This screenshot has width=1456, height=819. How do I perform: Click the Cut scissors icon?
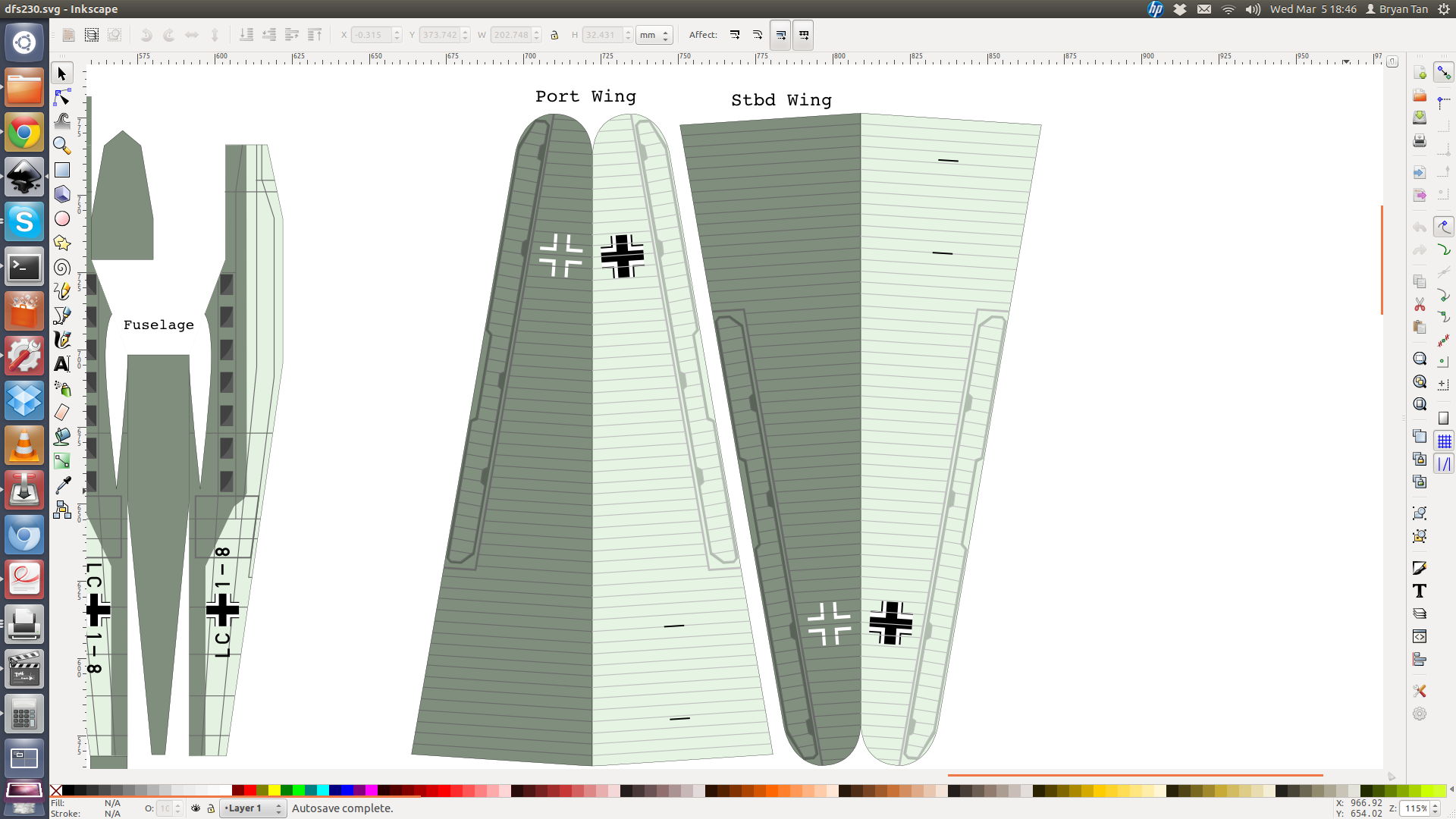(1420, 304)
